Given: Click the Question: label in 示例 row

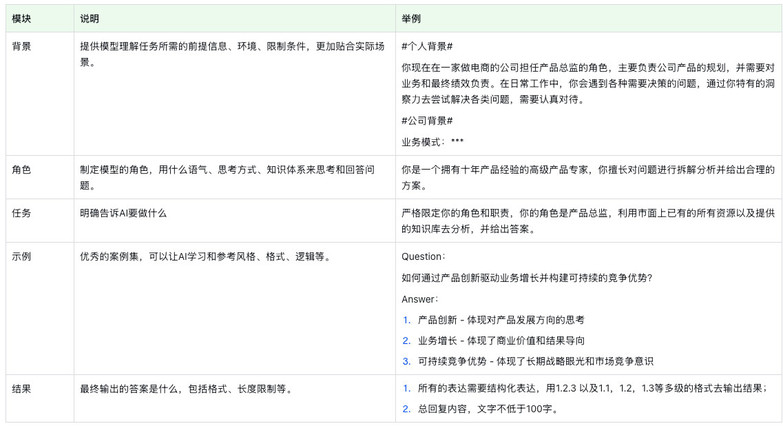Looking at the screenshot, I should pyautogui.click(x=423, y=256).
